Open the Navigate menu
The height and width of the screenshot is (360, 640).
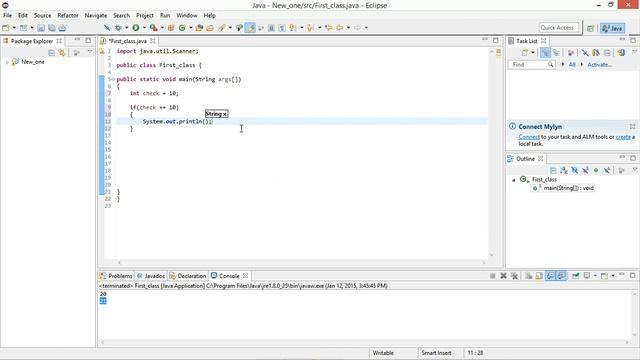coord(96,15)
